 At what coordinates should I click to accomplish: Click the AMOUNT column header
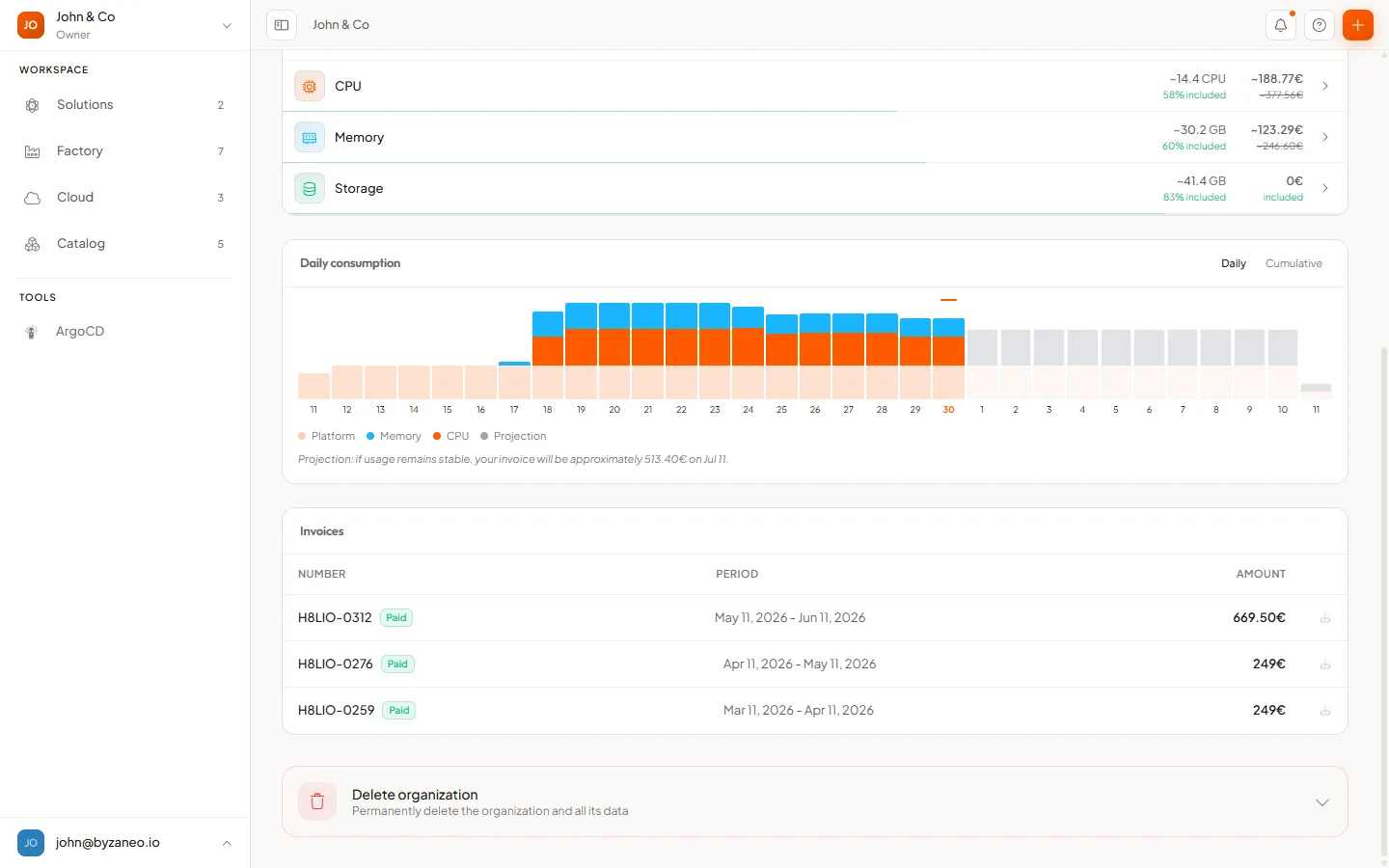pyautogui.click(x=1261, y=574)
